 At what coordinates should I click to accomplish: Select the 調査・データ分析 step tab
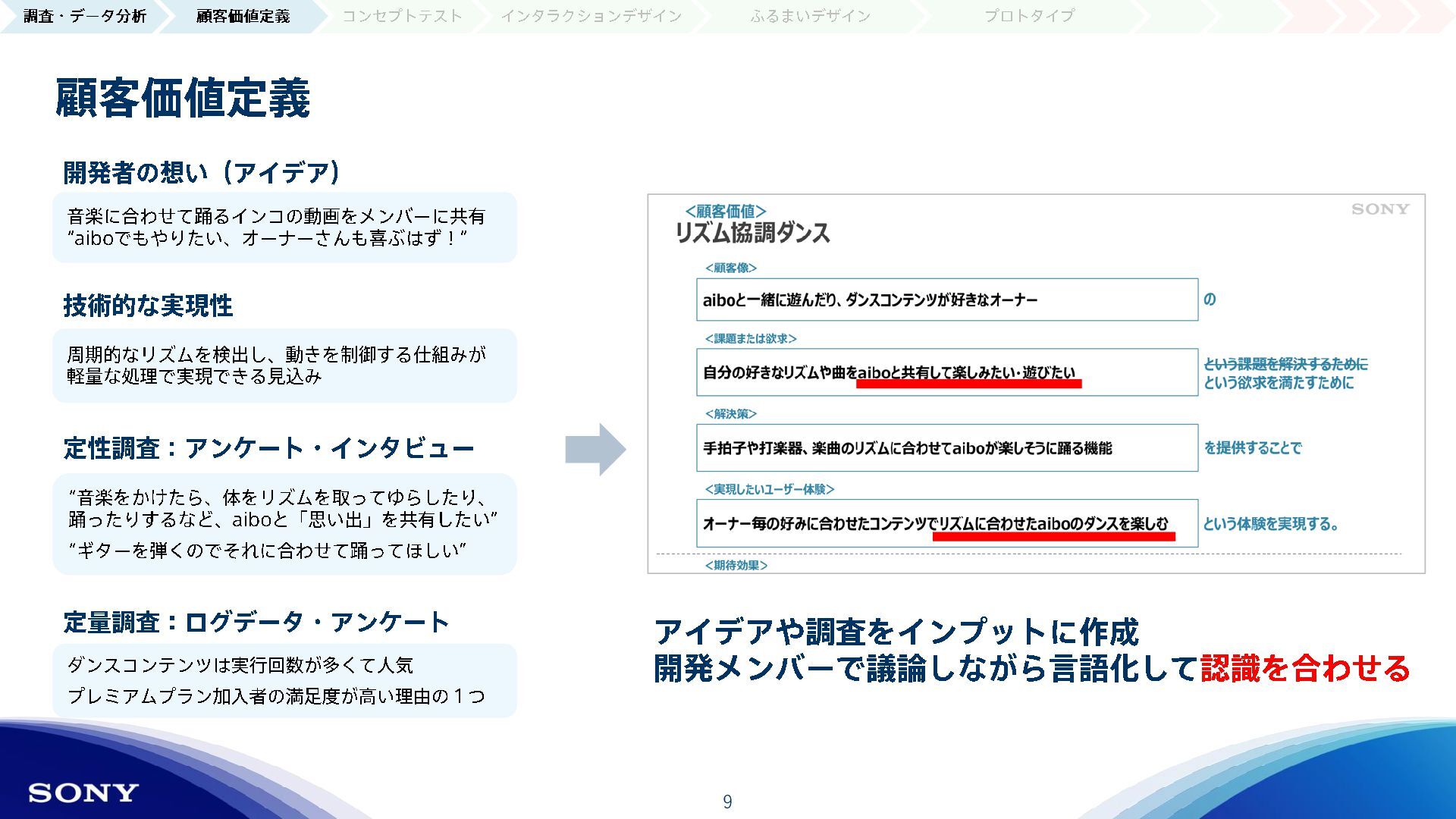84,16
